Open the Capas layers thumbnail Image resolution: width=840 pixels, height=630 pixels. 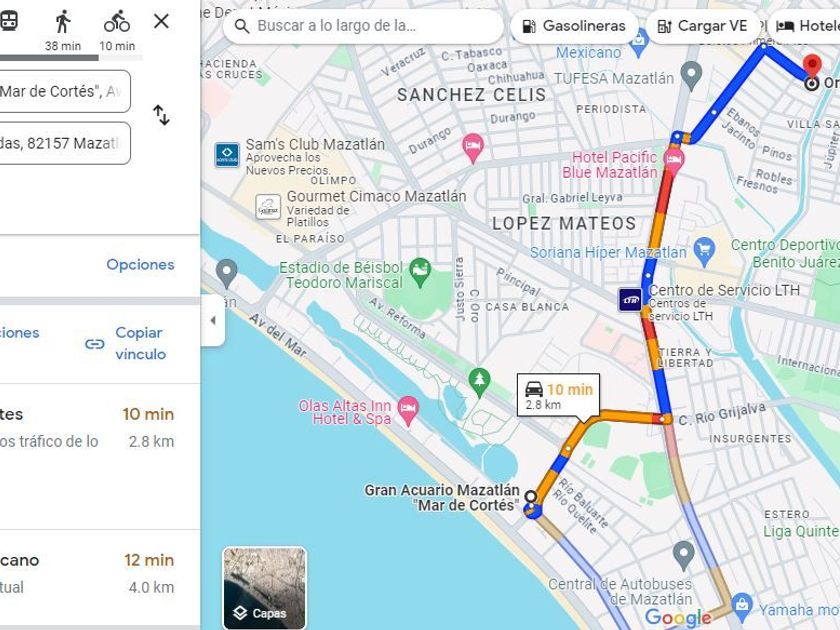tap(265, 588)
